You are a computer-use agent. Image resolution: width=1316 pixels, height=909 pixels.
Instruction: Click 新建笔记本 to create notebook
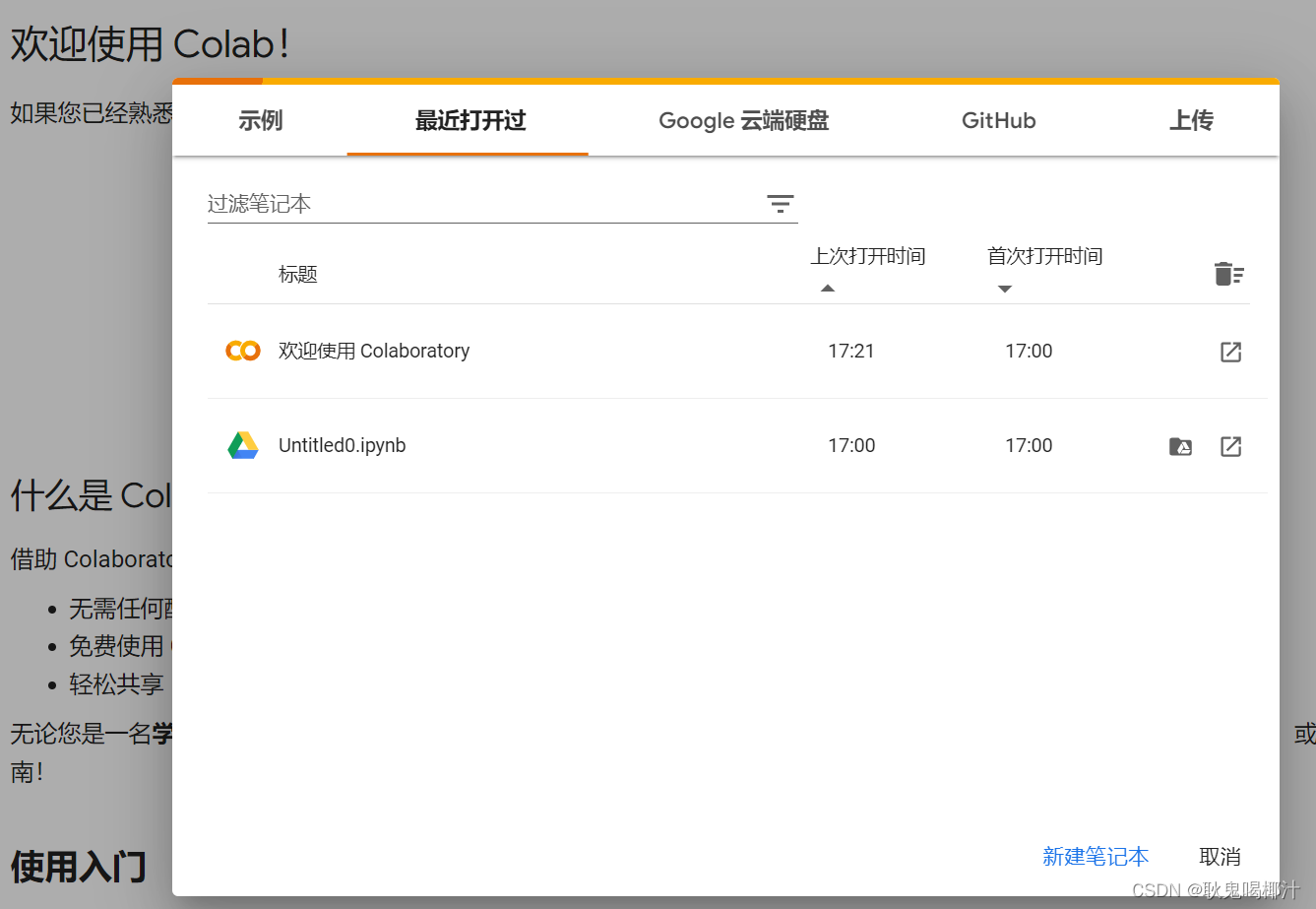1096,857
